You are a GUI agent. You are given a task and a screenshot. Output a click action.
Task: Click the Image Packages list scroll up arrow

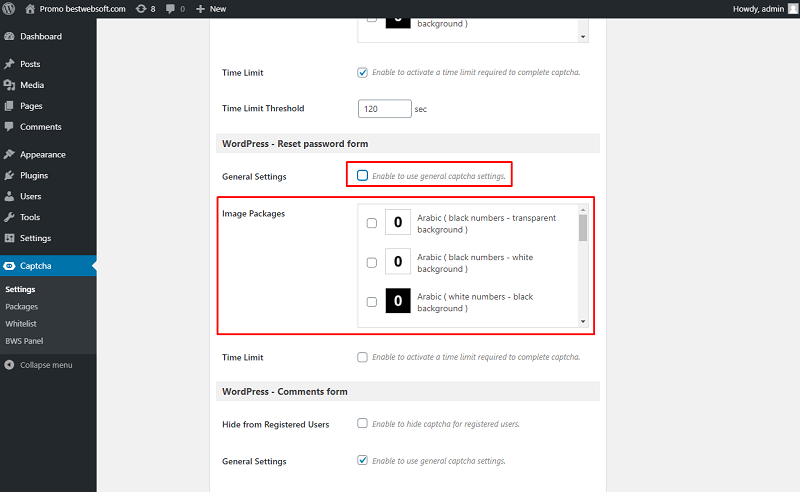pos(583,210)
